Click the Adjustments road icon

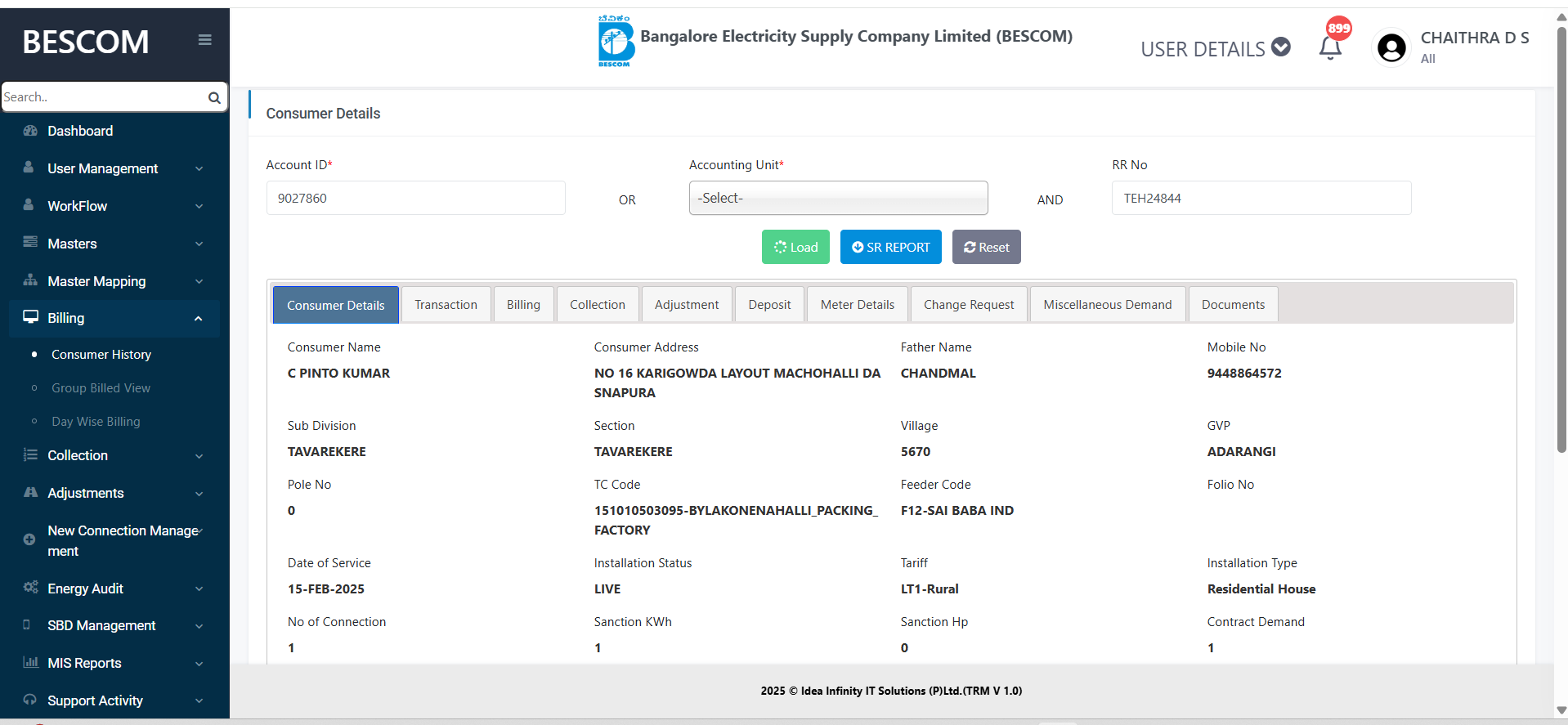coord(30,492)
